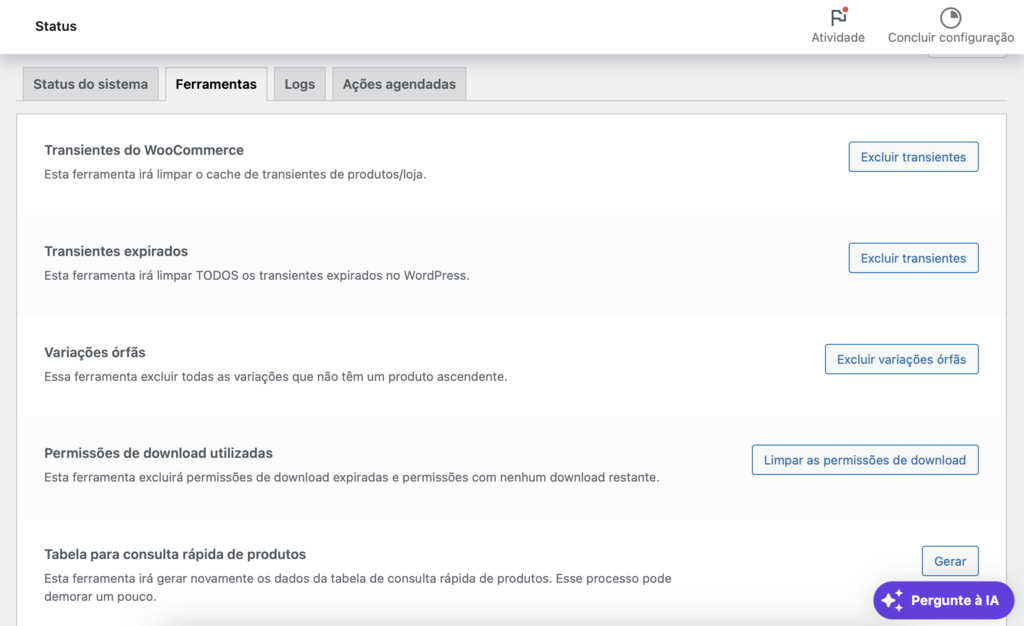Viewport: 1024px width, 626px height.
Task: Click the sparkle icon on Pergunte à IA
Action: tap(891, 600)
